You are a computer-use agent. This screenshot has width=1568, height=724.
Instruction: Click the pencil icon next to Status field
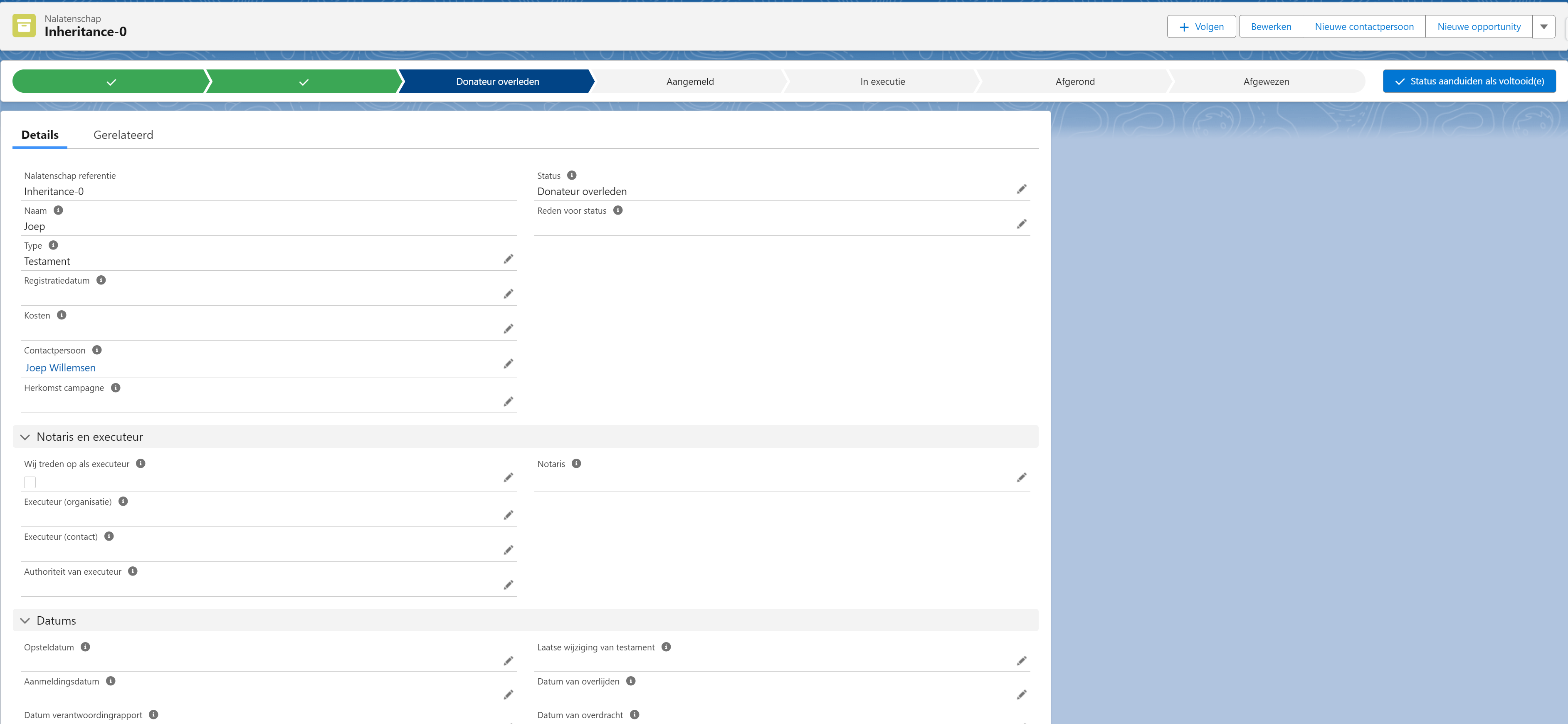point(1021,189)
